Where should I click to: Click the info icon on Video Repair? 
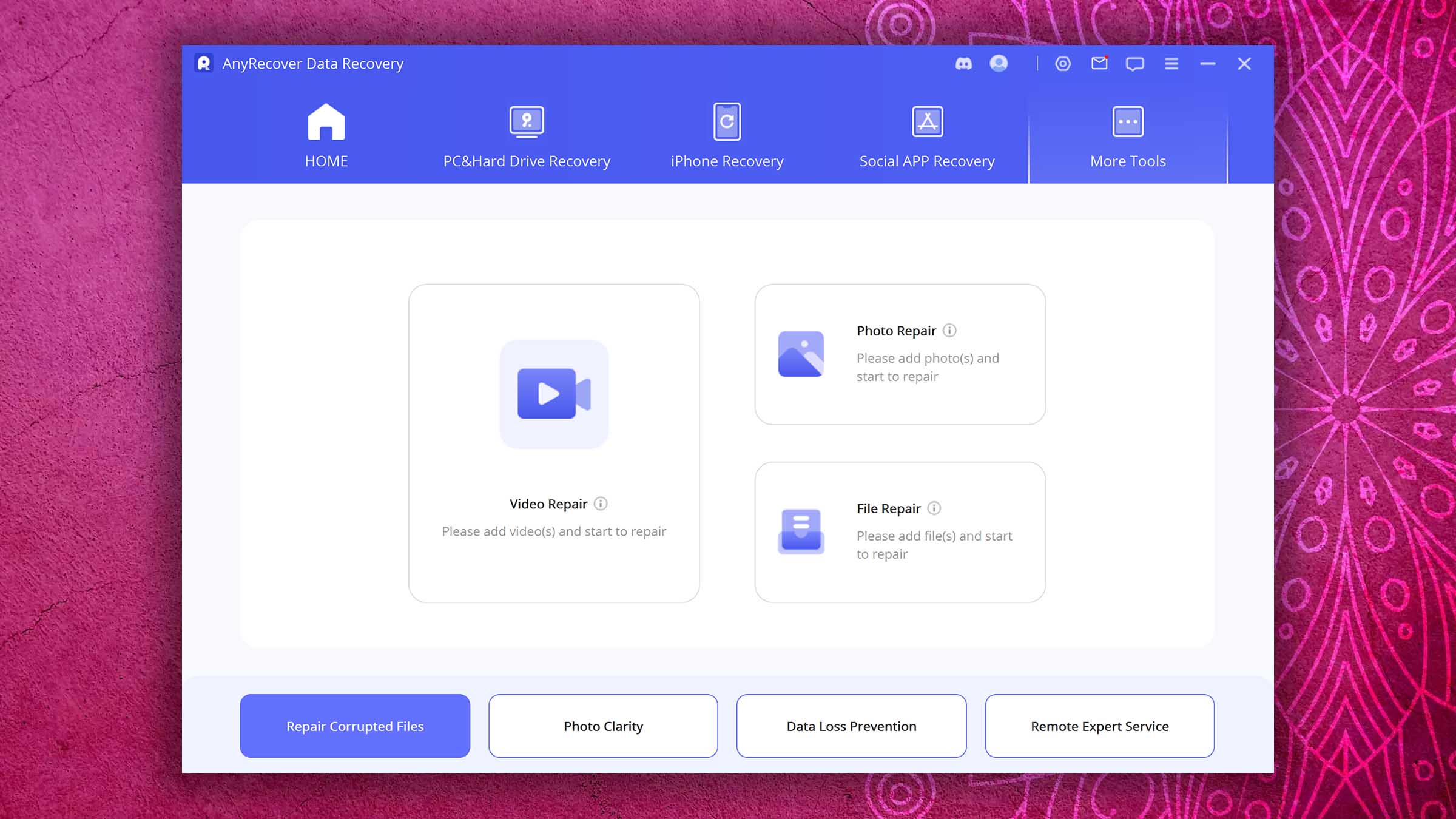pyautogui.click(x=600, y=503)
